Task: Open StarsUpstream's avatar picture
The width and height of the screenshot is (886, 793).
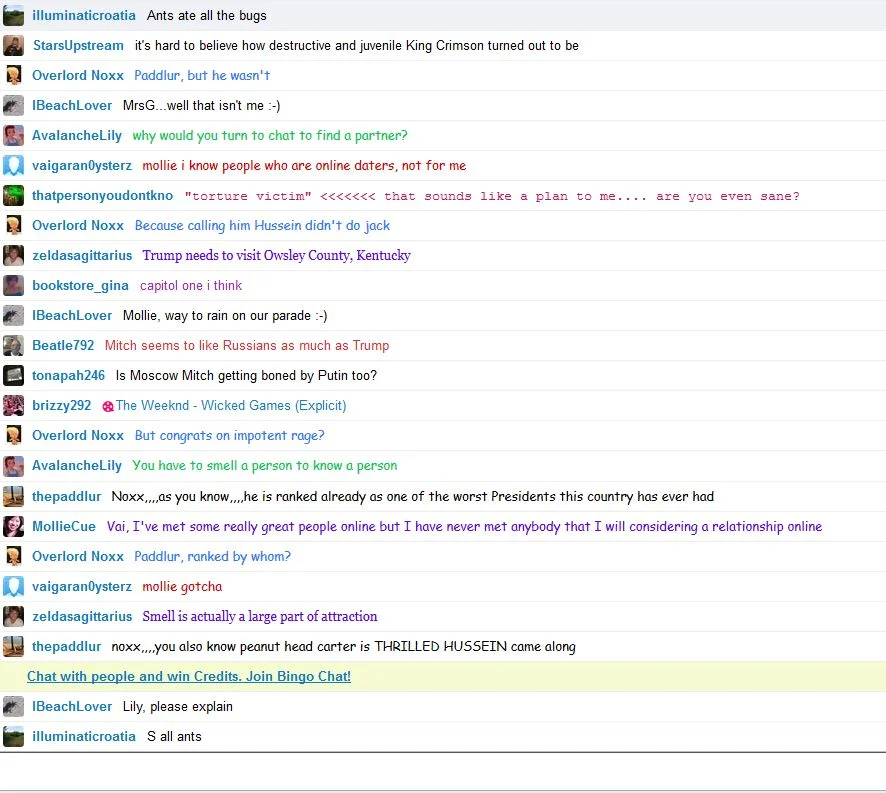Action: click(x=14, y=45)
